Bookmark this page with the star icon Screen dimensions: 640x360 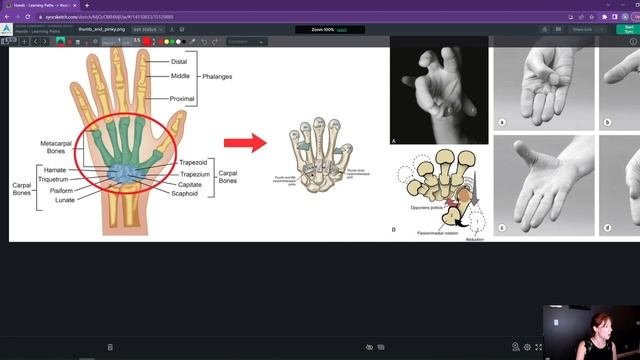coord(591,17)
